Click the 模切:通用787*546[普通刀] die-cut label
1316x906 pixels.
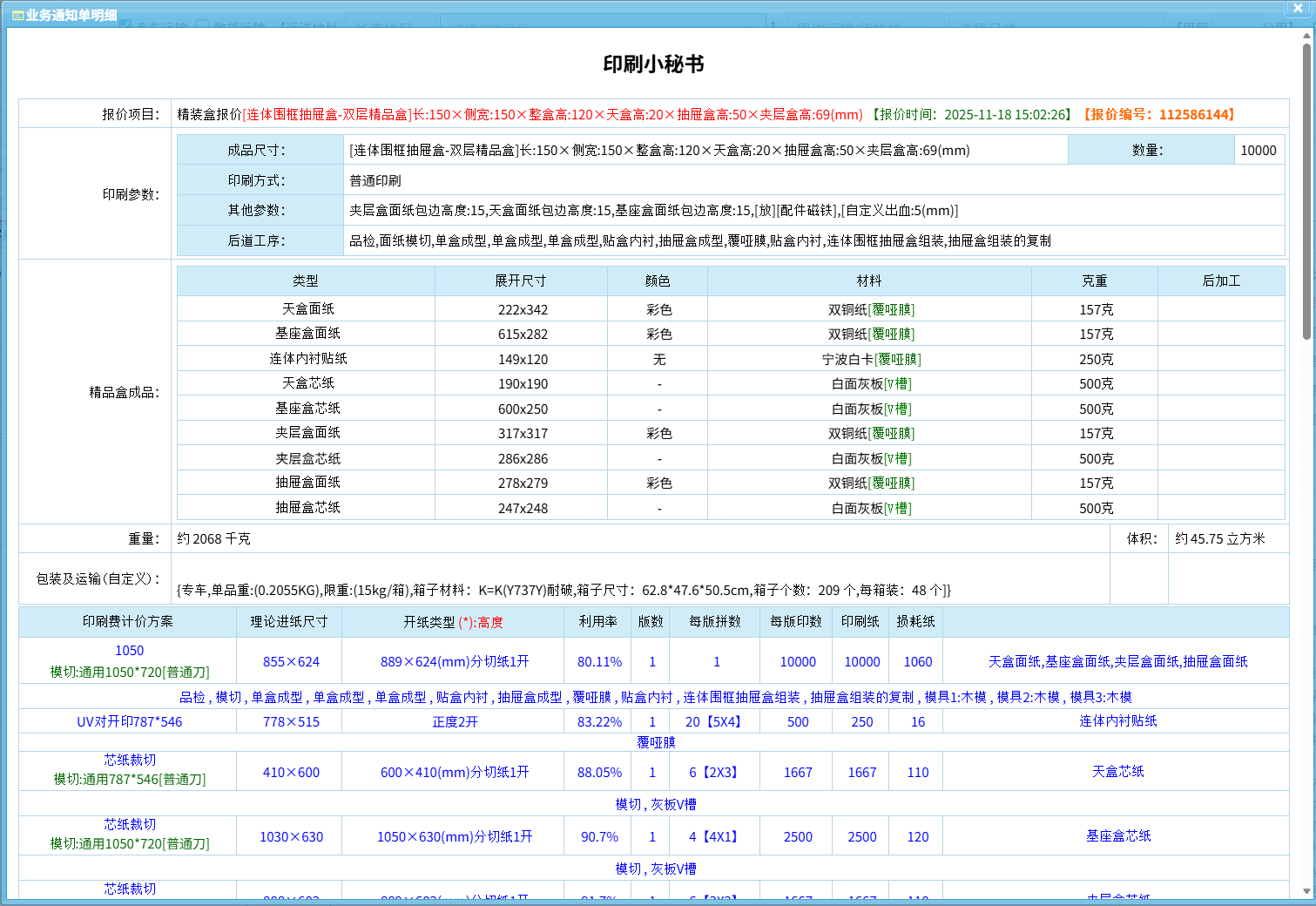click(x=129, y=780)
